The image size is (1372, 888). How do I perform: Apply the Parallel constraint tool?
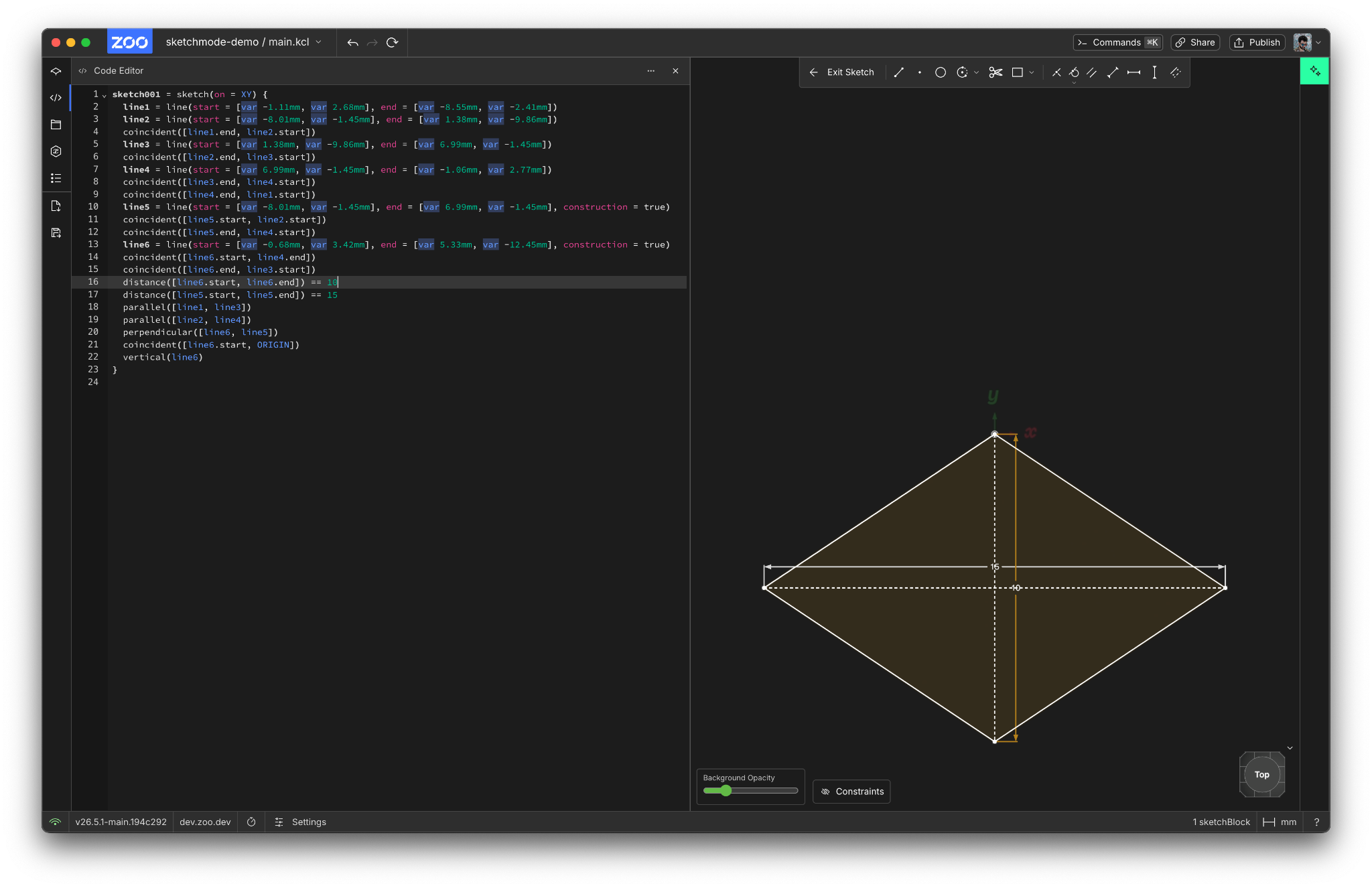(x=1092, y=72)
